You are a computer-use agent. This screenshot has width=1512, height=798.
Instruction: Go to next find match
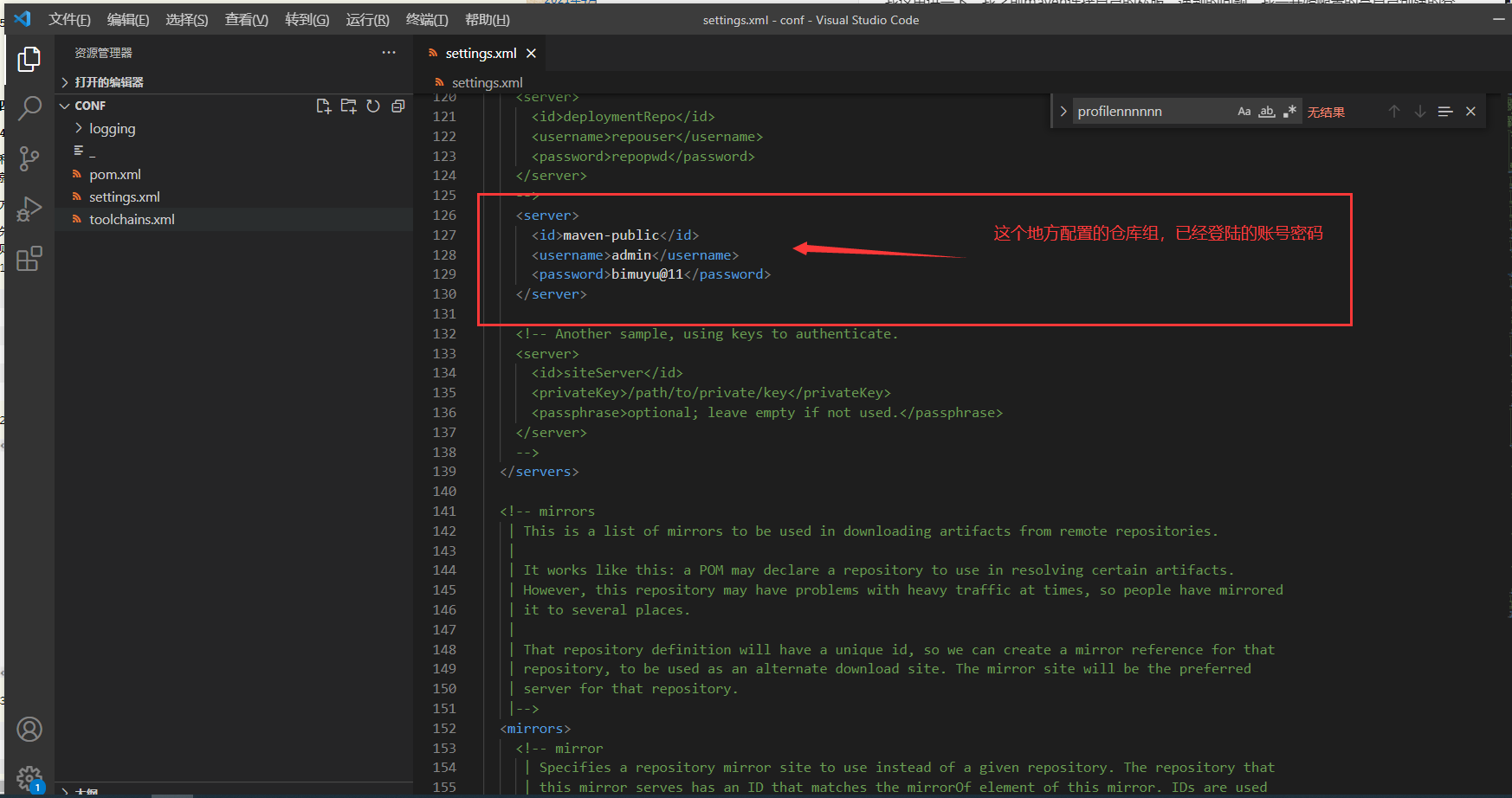1420,112
